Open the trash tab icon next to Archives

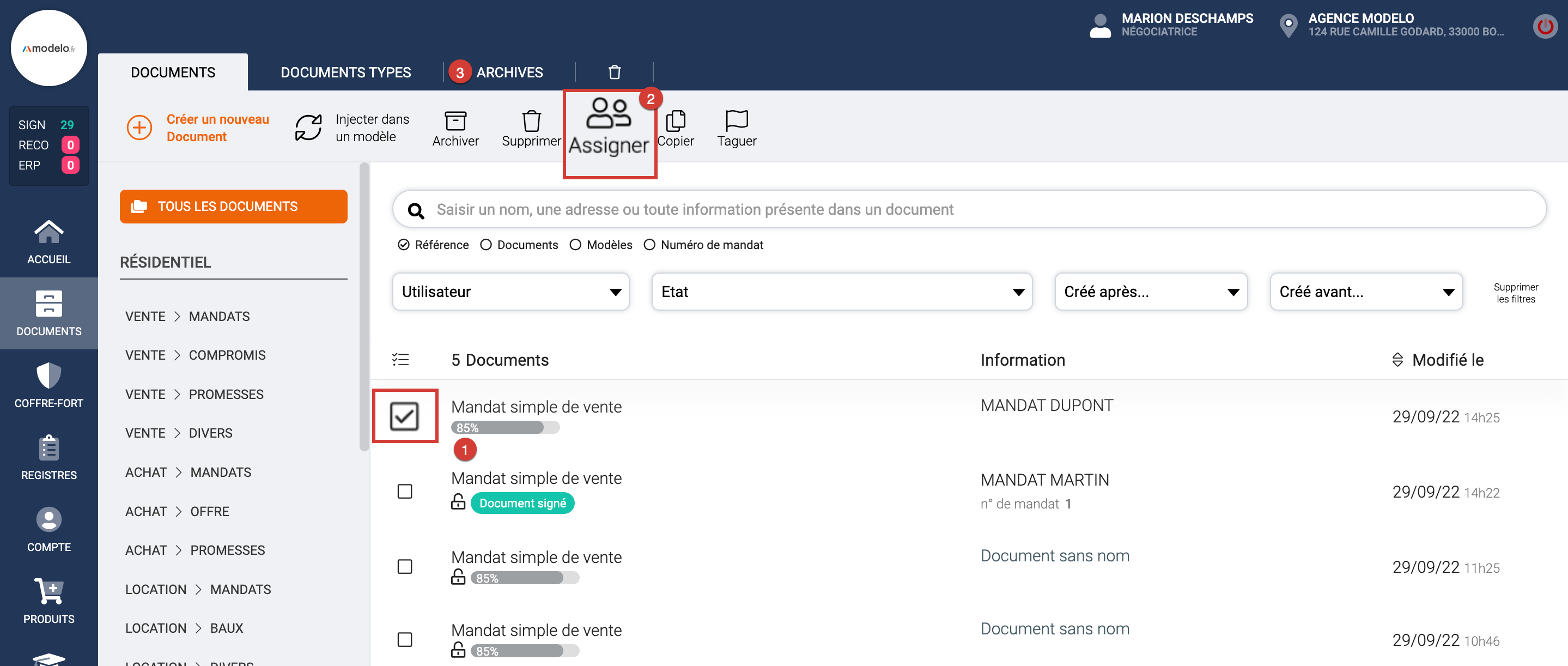[614, 72]
